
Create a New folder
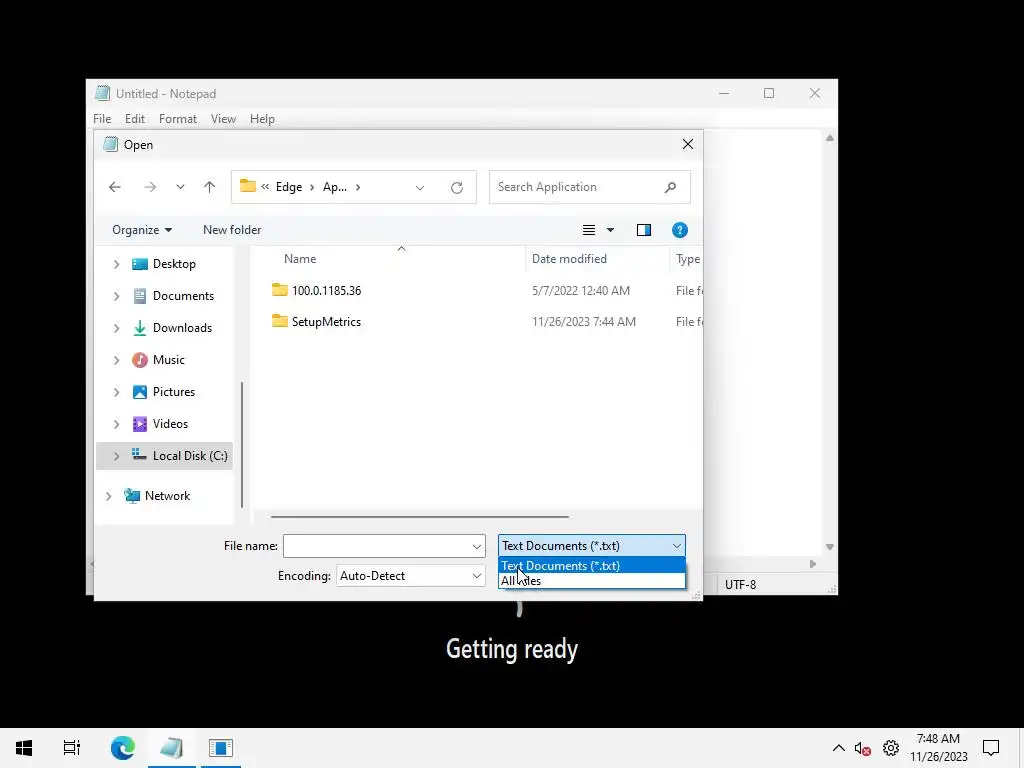coord(232,230)
